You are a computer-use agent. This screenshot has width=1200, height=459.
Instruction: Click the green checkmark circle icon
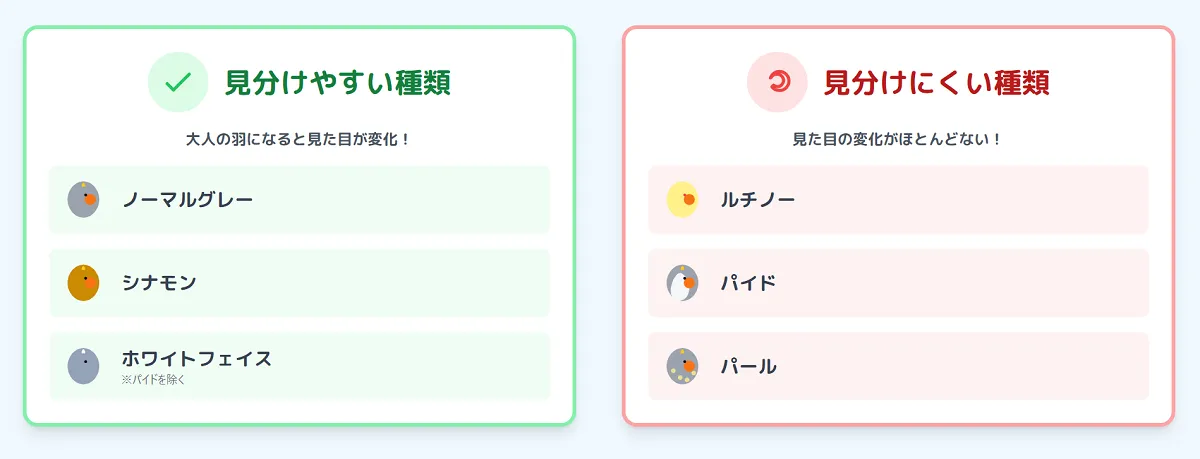[x=177, y=81]
